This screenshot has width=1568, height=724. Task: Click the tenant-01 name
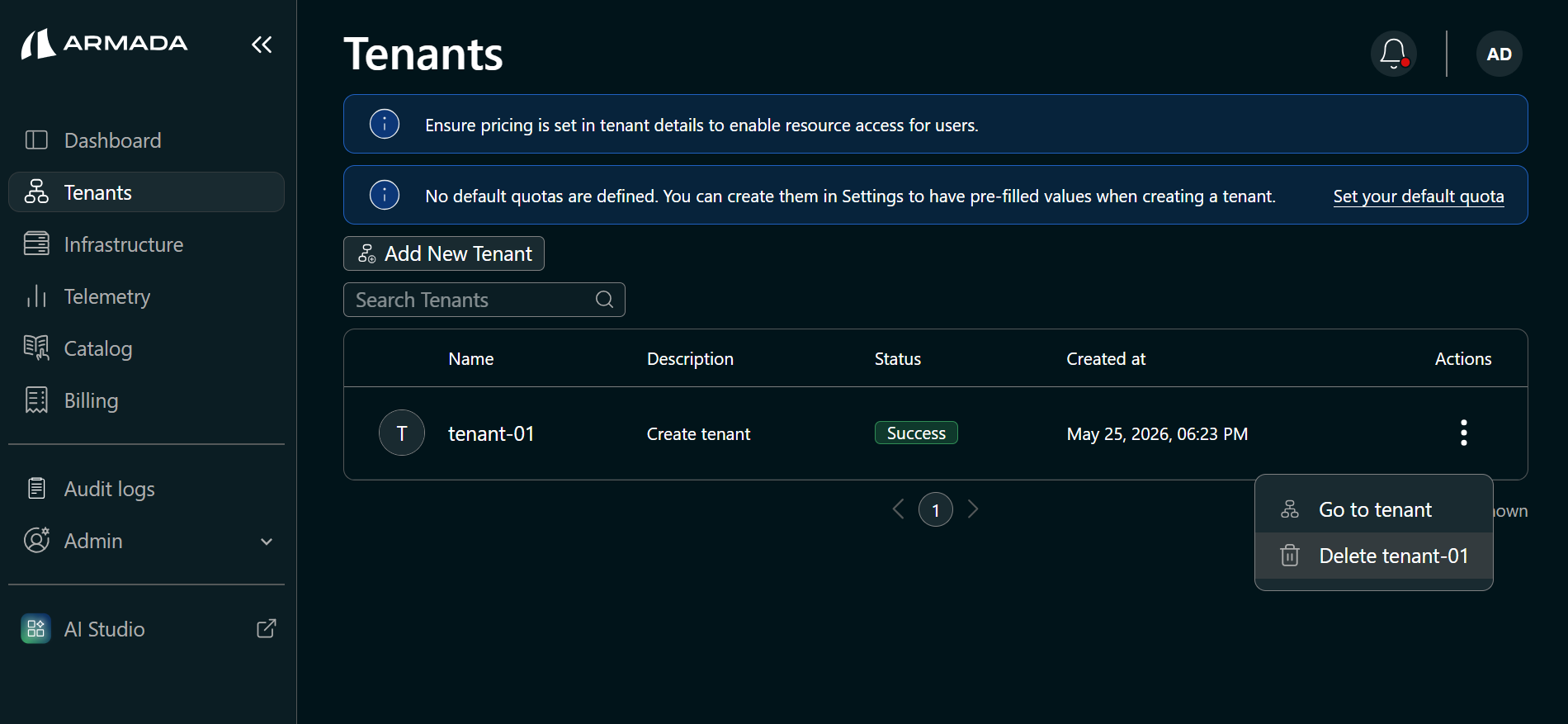pos(491,433)
